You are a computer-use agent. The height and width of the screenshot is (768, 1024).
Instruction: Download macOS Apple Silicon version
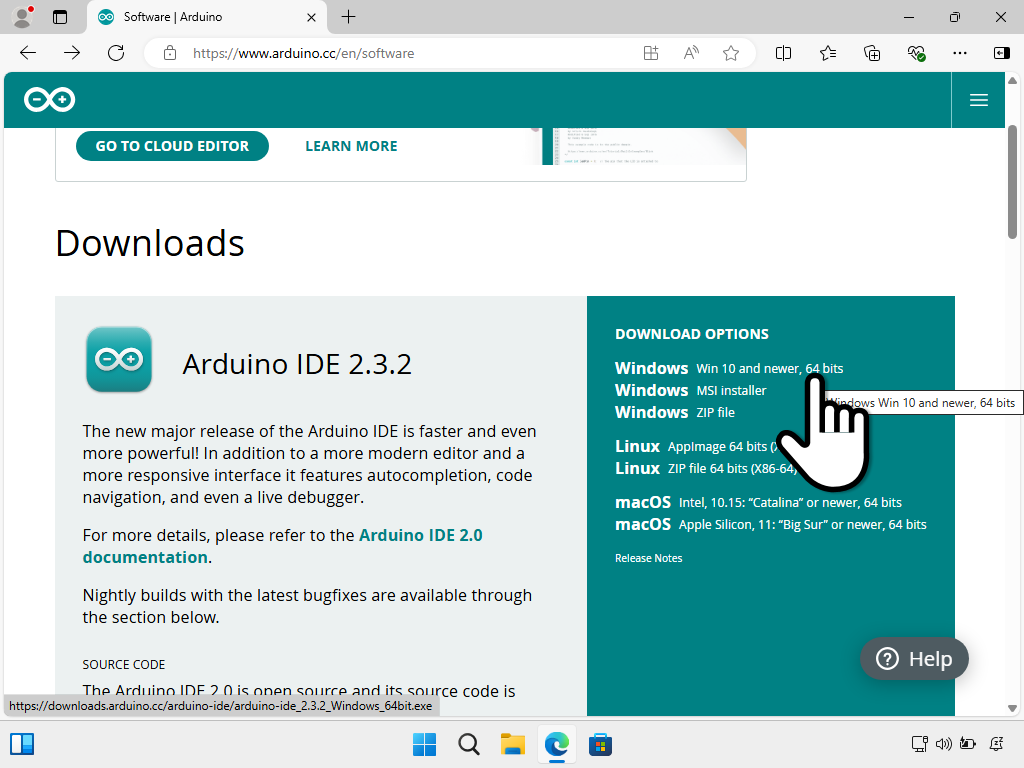[x=771, y=525]
